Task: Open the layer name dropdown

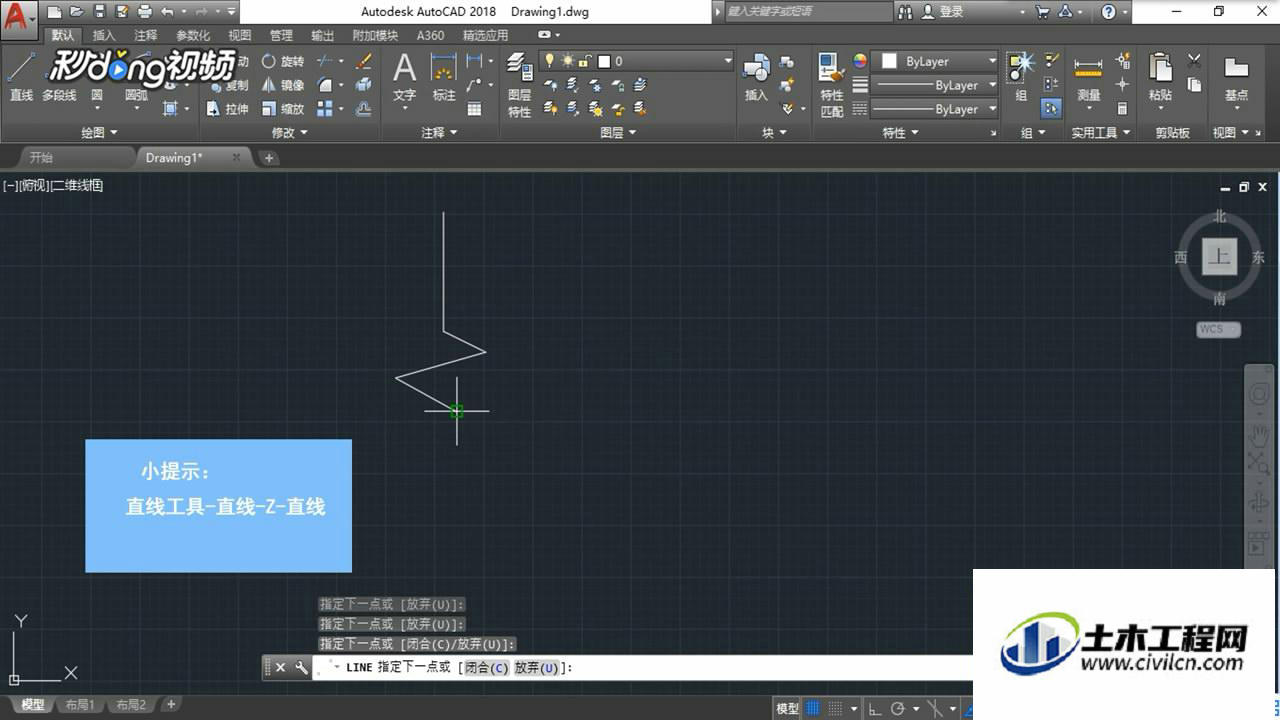Action: [x=727, y=61]
